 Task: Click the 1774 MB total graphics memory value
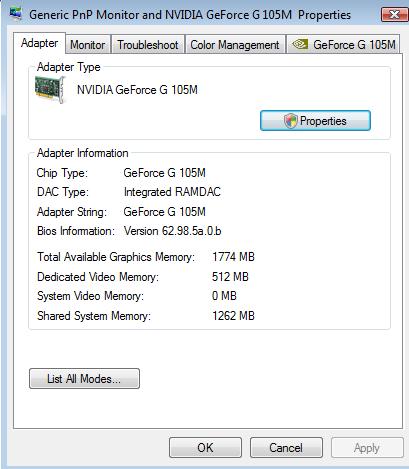(x=233, y=257)
